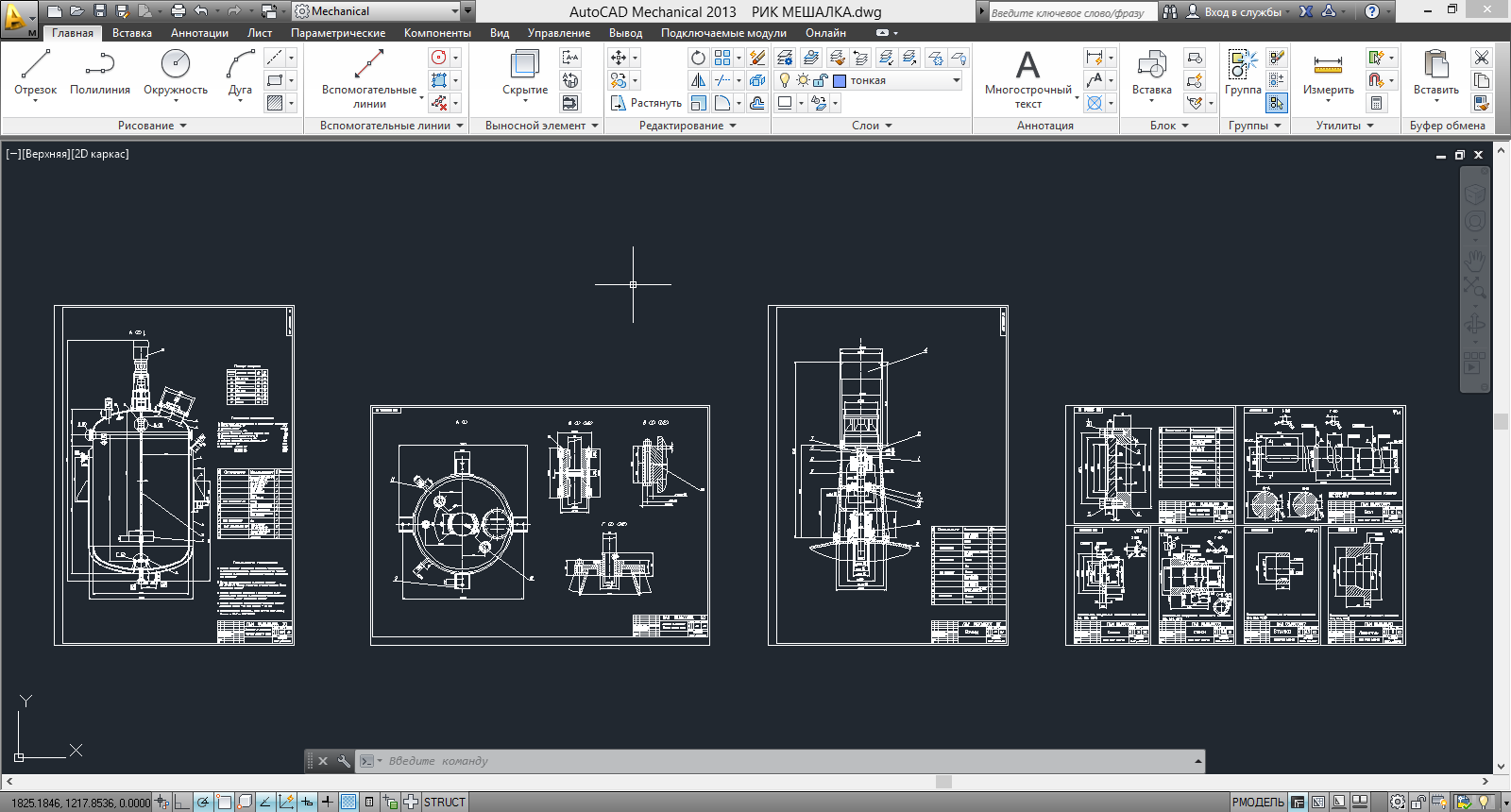Expand the Блок panel
The image size is (1511, 812).
pos(1169,126)
